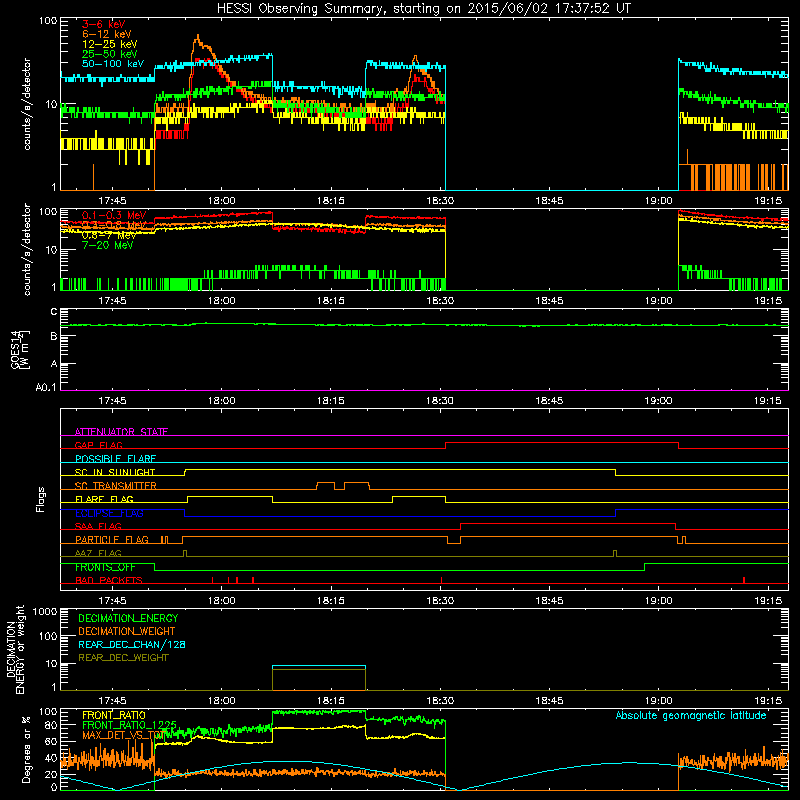The width and height of the screenshot is (800, 800).
Task: Click the green 25-50 keV legend label
Action: [x=110, y=54]
